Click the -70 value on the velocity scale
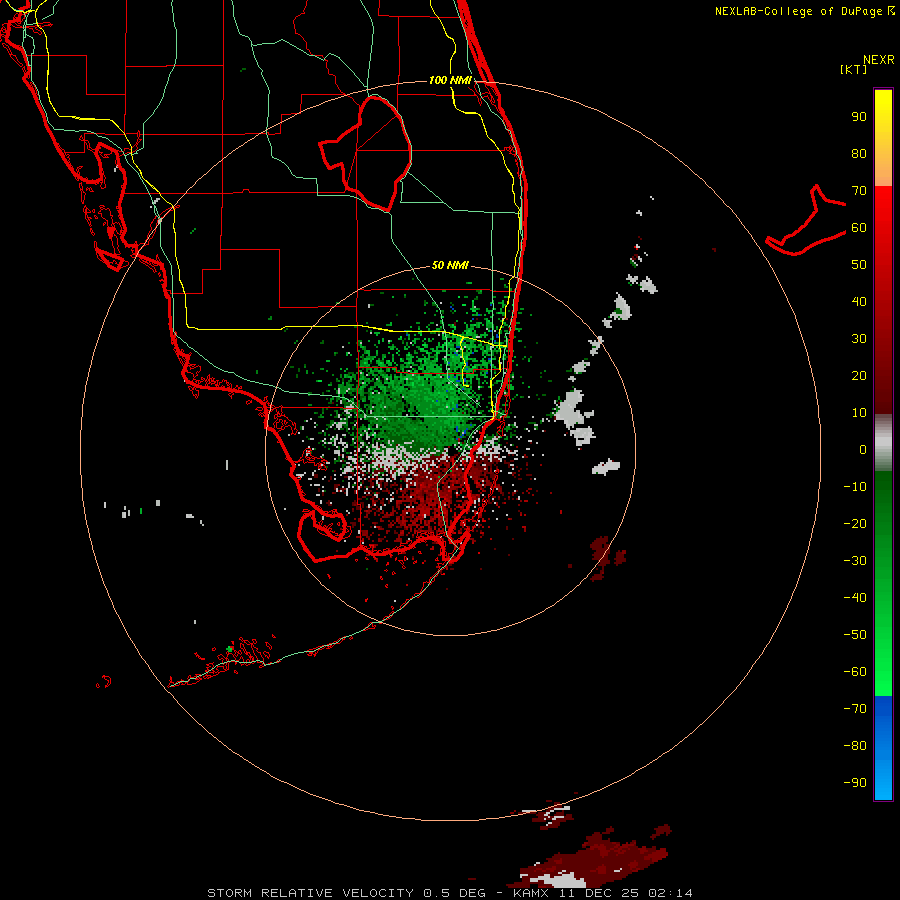The image size is (900, 900). click(855, 709)
